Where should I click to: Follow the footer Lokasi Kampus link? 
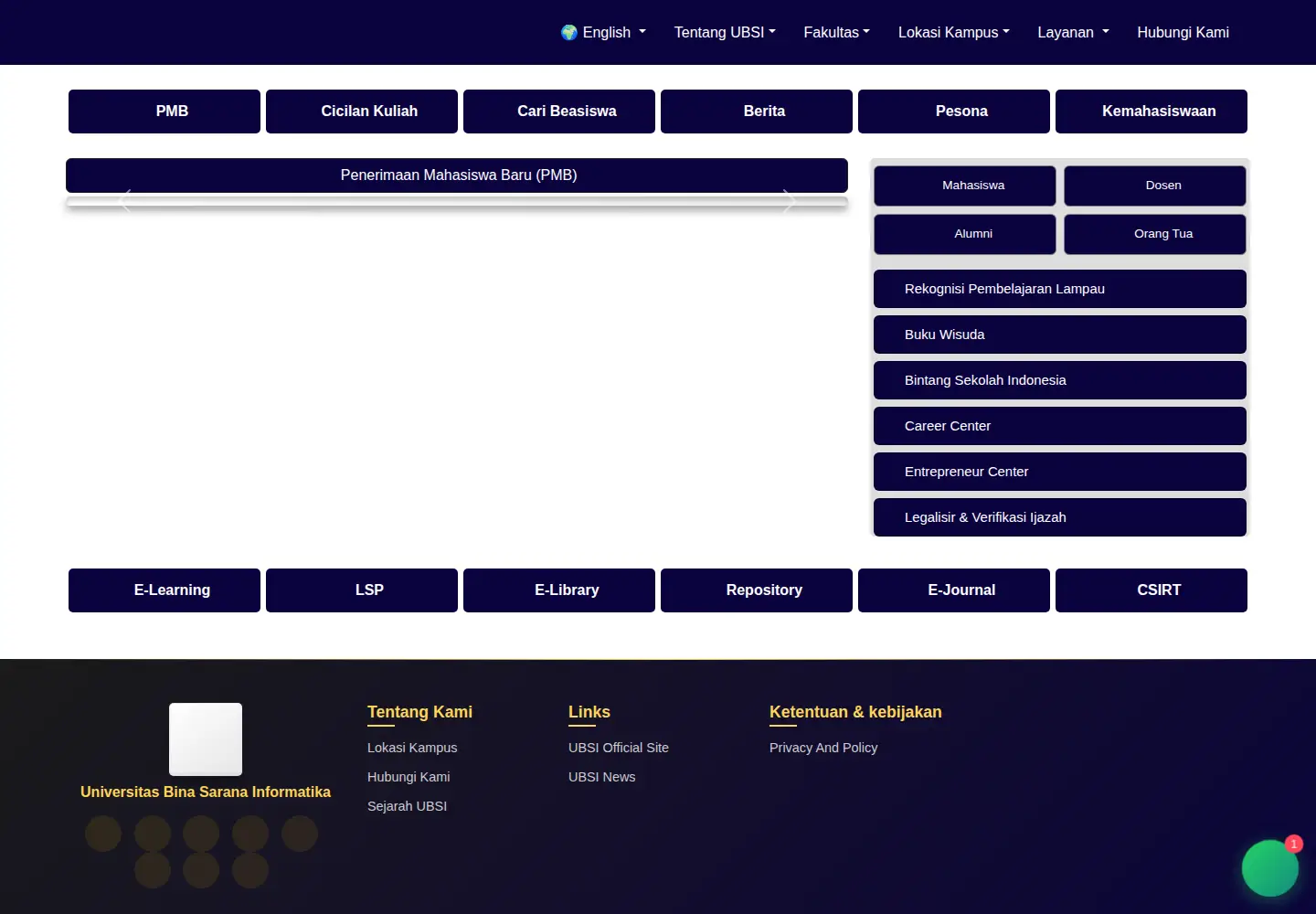pos(412,748)
